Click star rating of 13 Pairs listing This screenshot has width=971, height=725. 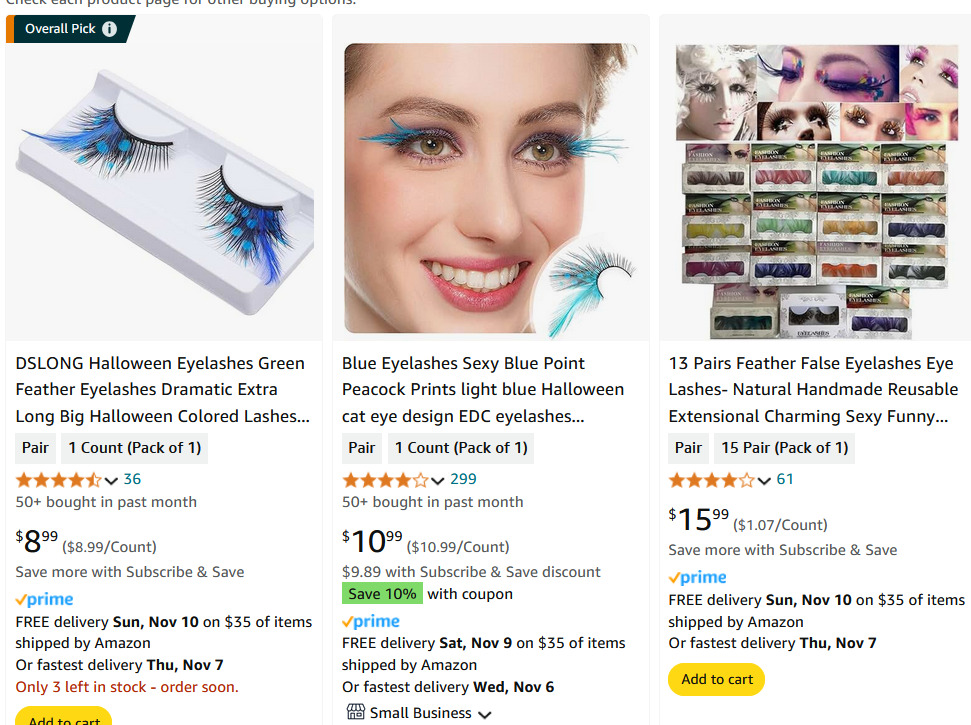click(x=711, y=480)
